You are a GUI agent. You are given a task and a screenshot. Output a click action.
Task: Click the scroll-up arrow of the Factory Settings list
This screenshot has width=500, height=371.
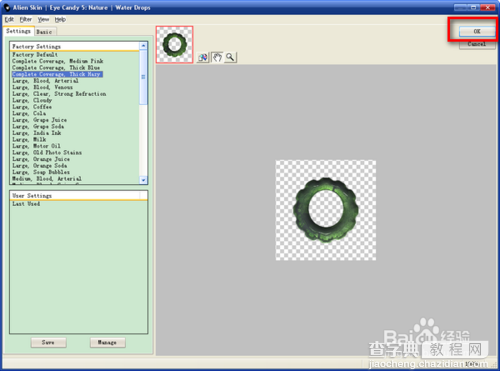(143, 46)
